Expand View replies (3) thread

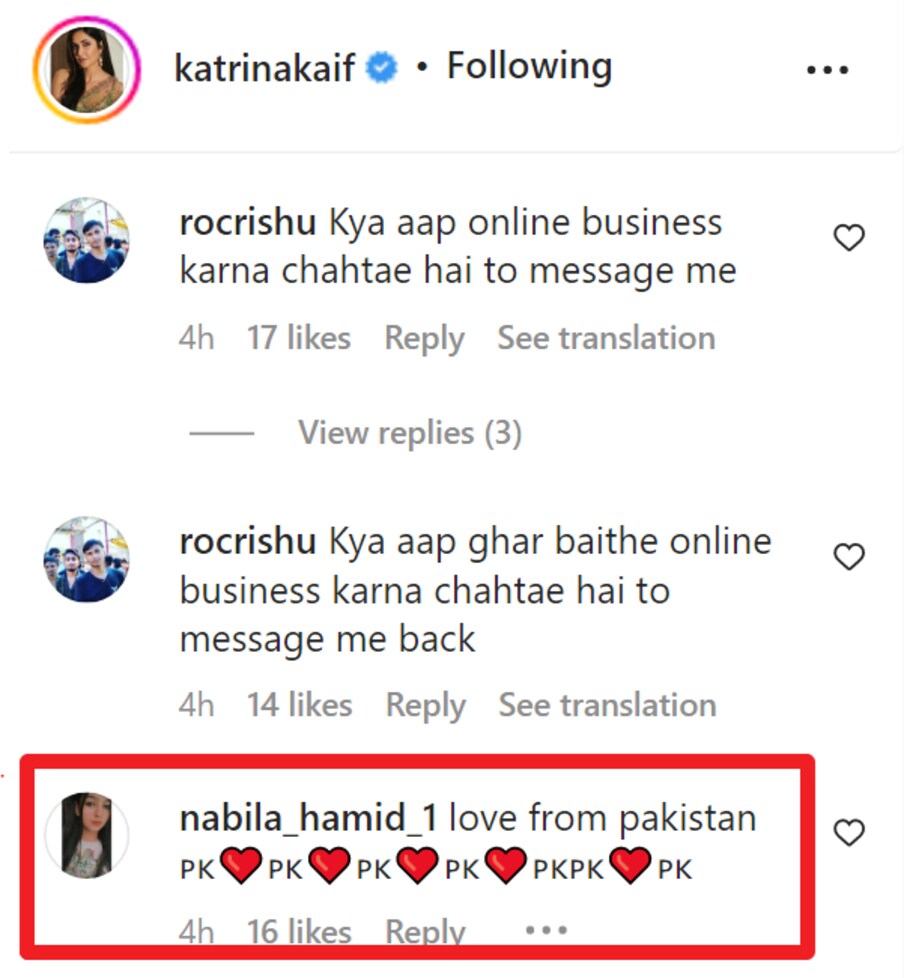409,433
